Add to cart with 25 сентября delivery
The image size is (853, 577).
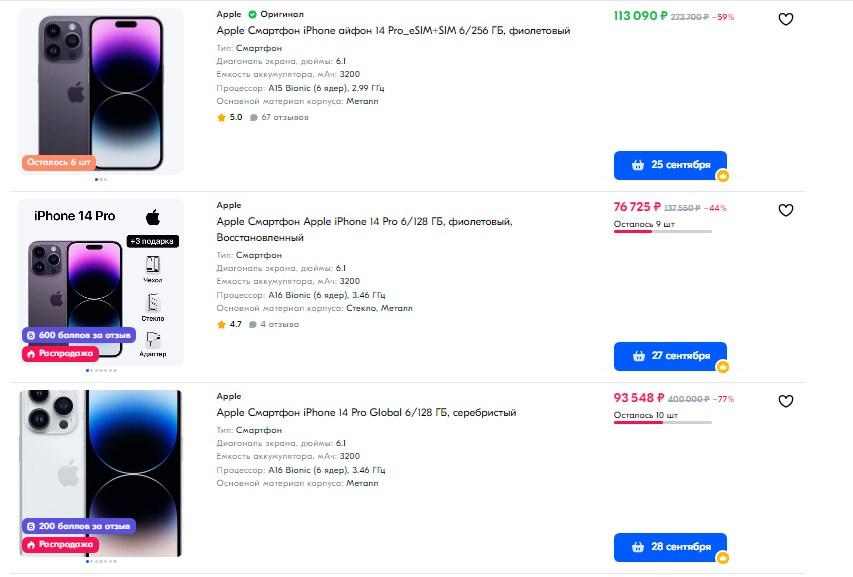coord(670,165)
